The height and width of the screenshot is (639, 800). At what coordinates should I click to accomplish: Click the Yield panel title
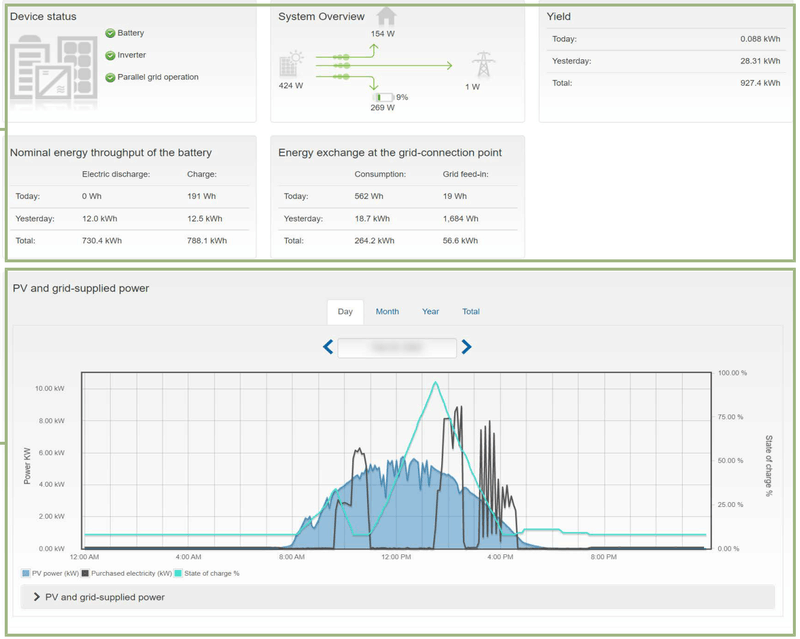coord(559,16)
